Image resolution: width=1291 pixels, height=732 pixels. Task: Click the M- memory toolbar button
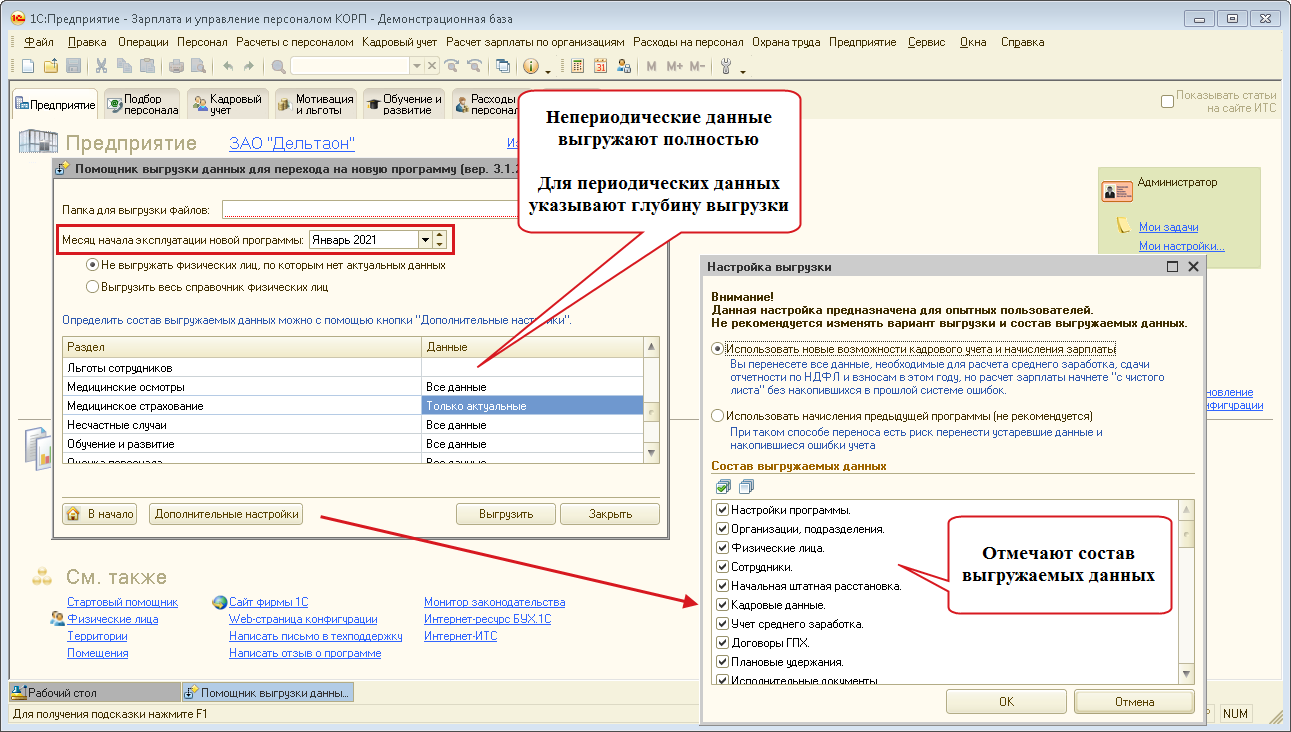(697, 66)
